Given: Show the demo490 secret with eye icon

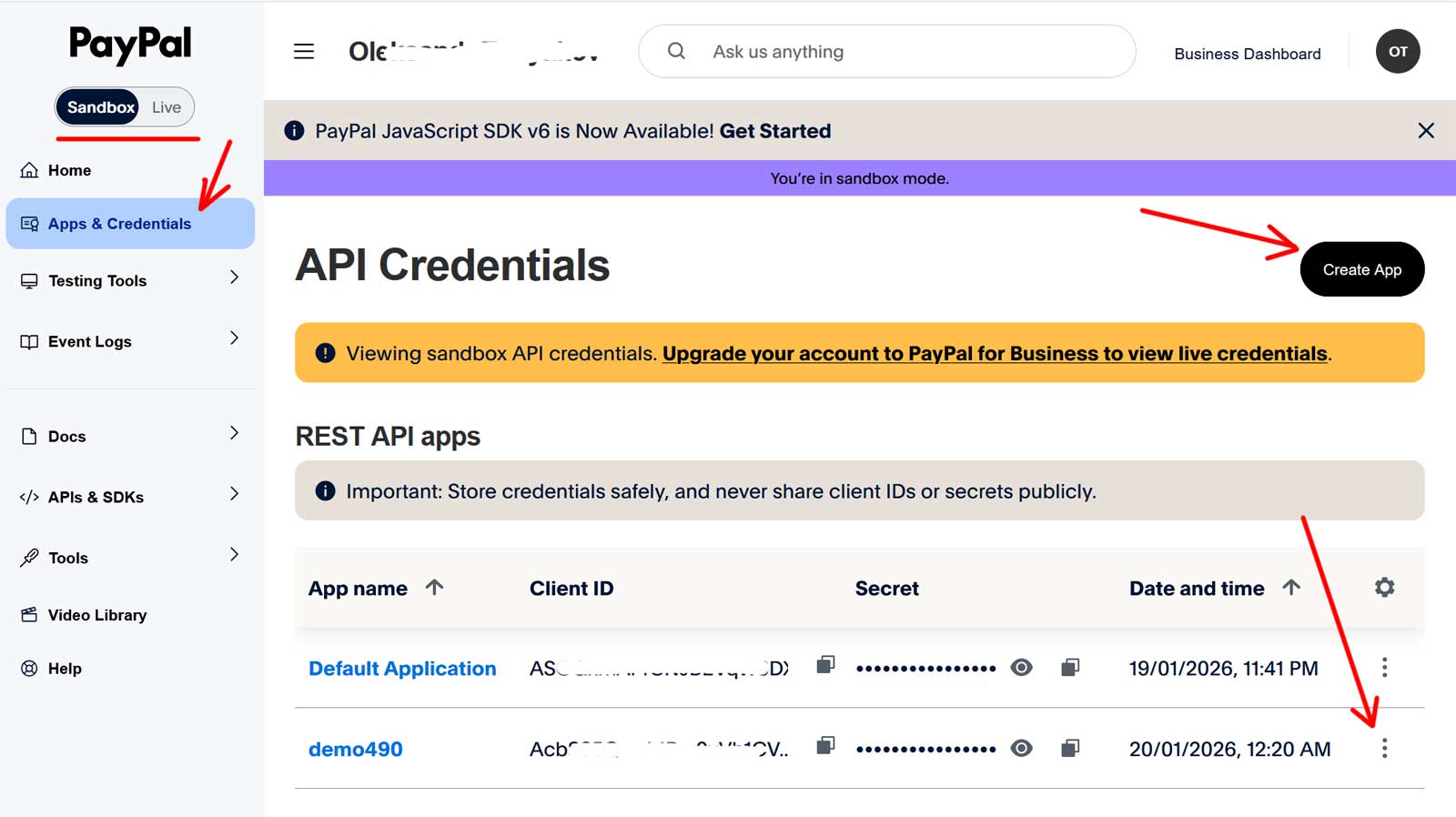Looking at the screenshot, I should 1022,748.
